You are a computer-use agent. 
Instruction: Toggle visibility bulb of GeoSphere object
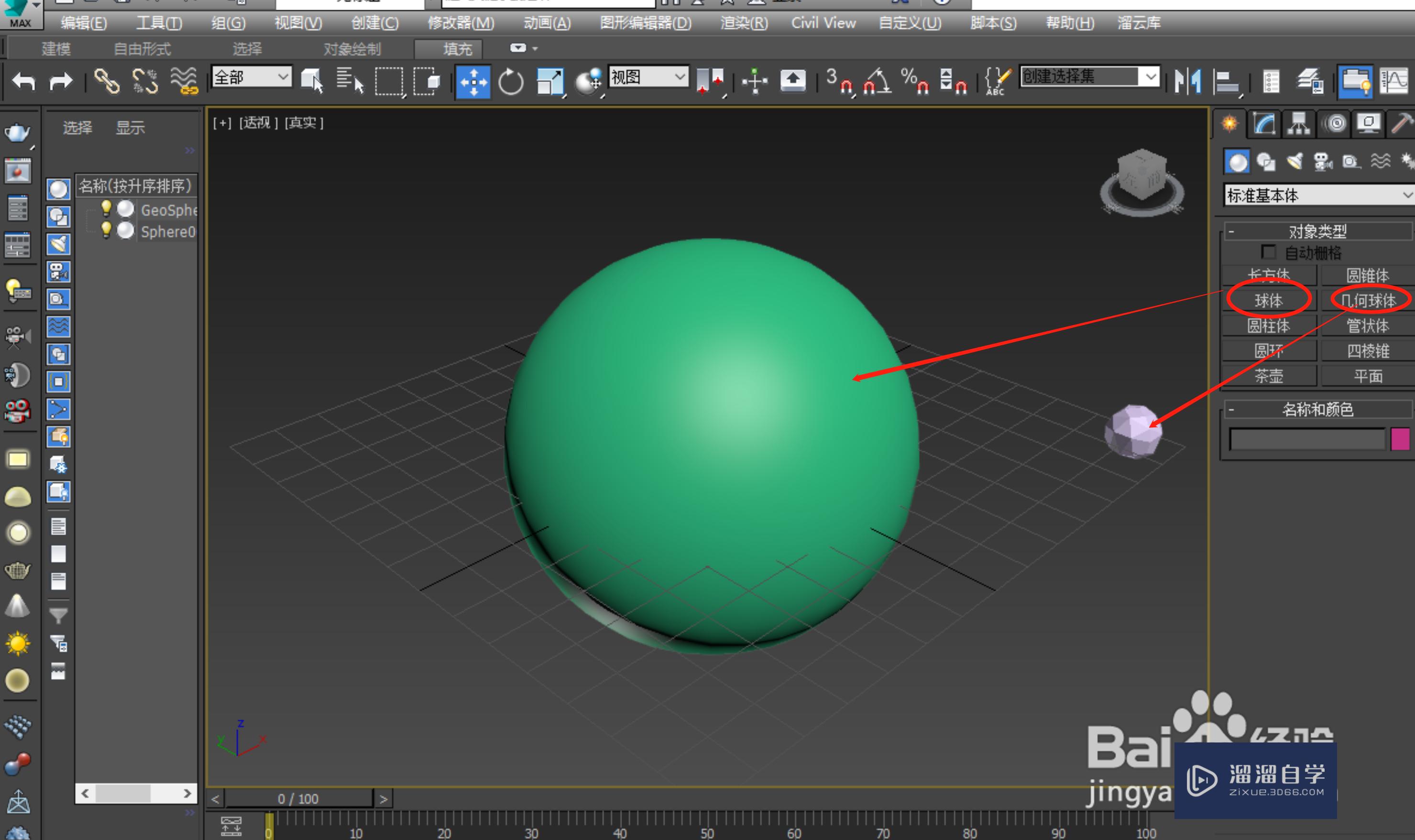(106, 208)
